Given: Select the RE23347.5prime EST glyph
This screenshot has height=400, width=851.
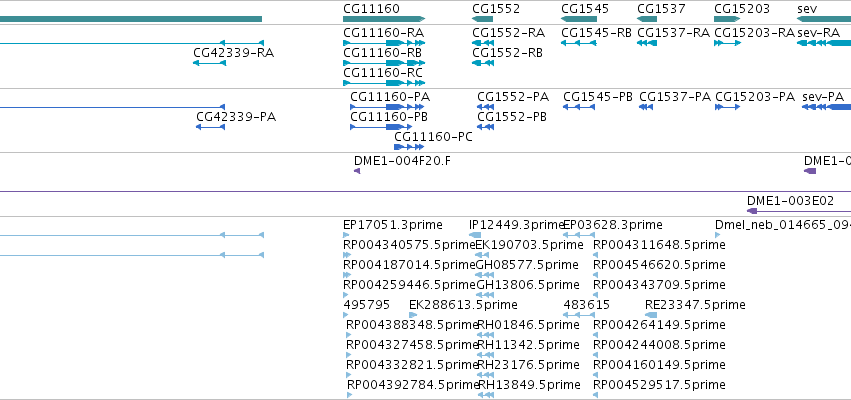Looking at the screenshot, I should [651, 315].
